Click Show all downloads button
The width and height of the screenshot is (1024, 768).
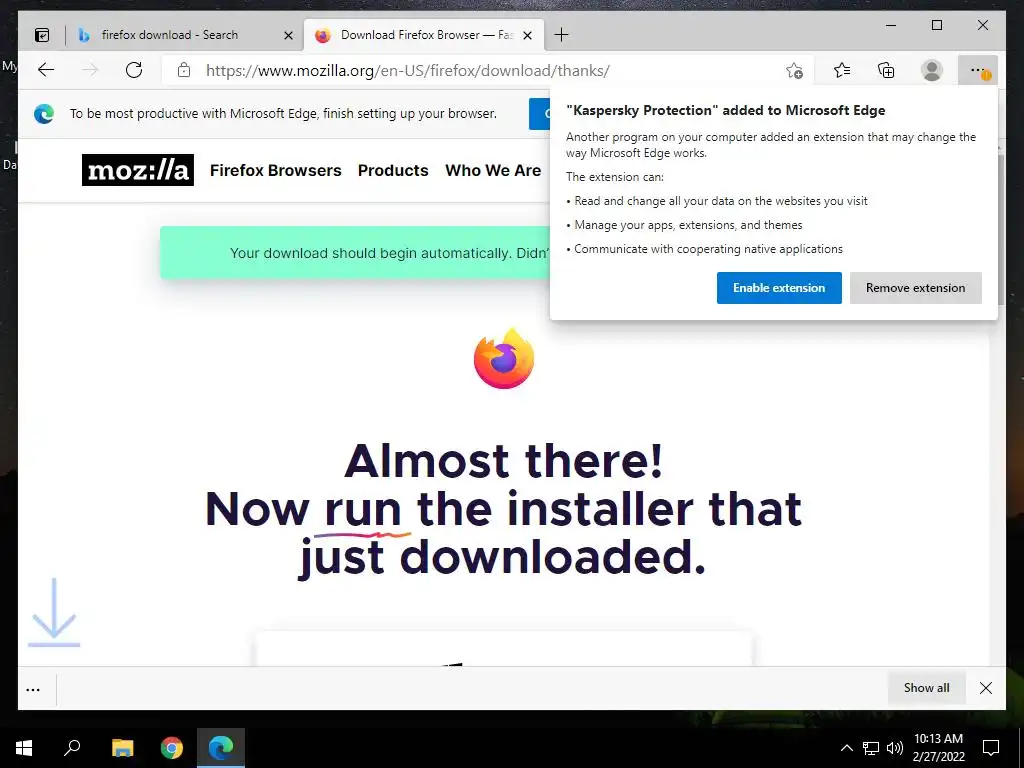pyautogui.click(x=926, y=688)
